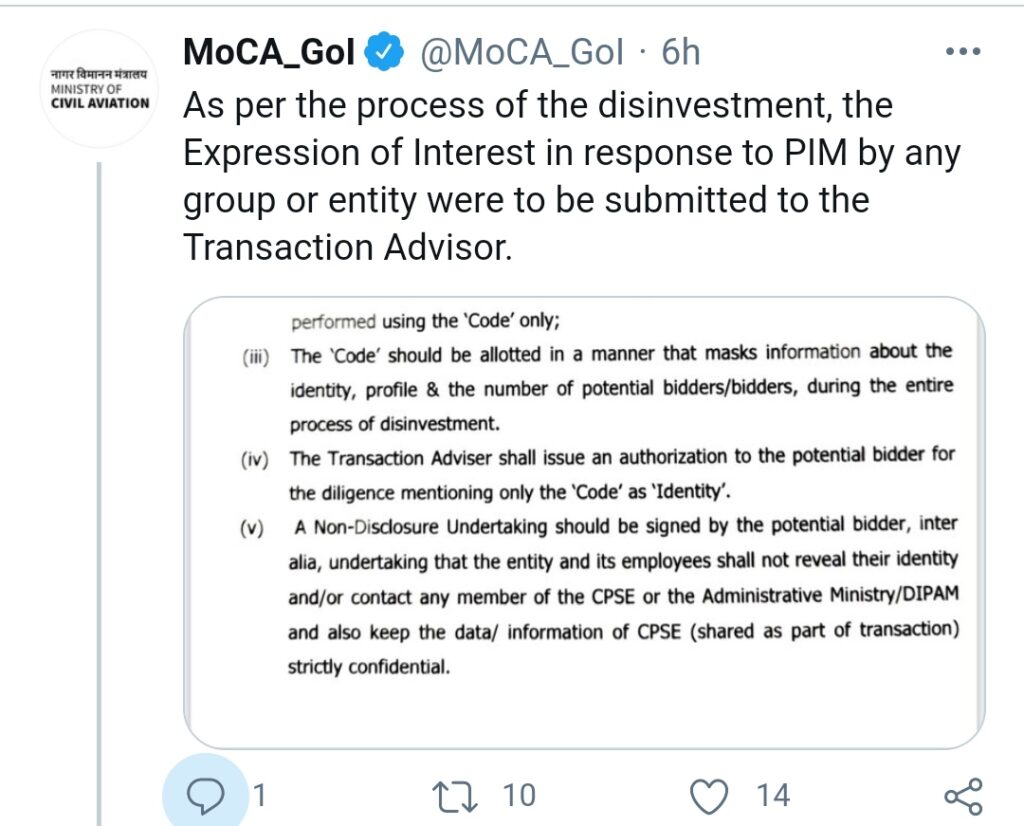The height and width of the screenshot is (826, 1024).
Task: Open the 6h timestamp of tweet
Action: pos(680,52)
